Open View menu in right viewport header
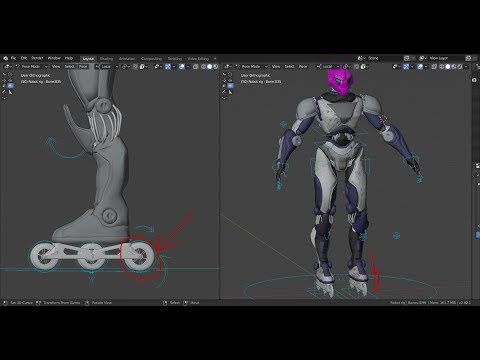Image resolution: width=480 pixels, height=360 pixels. point(276,67)
